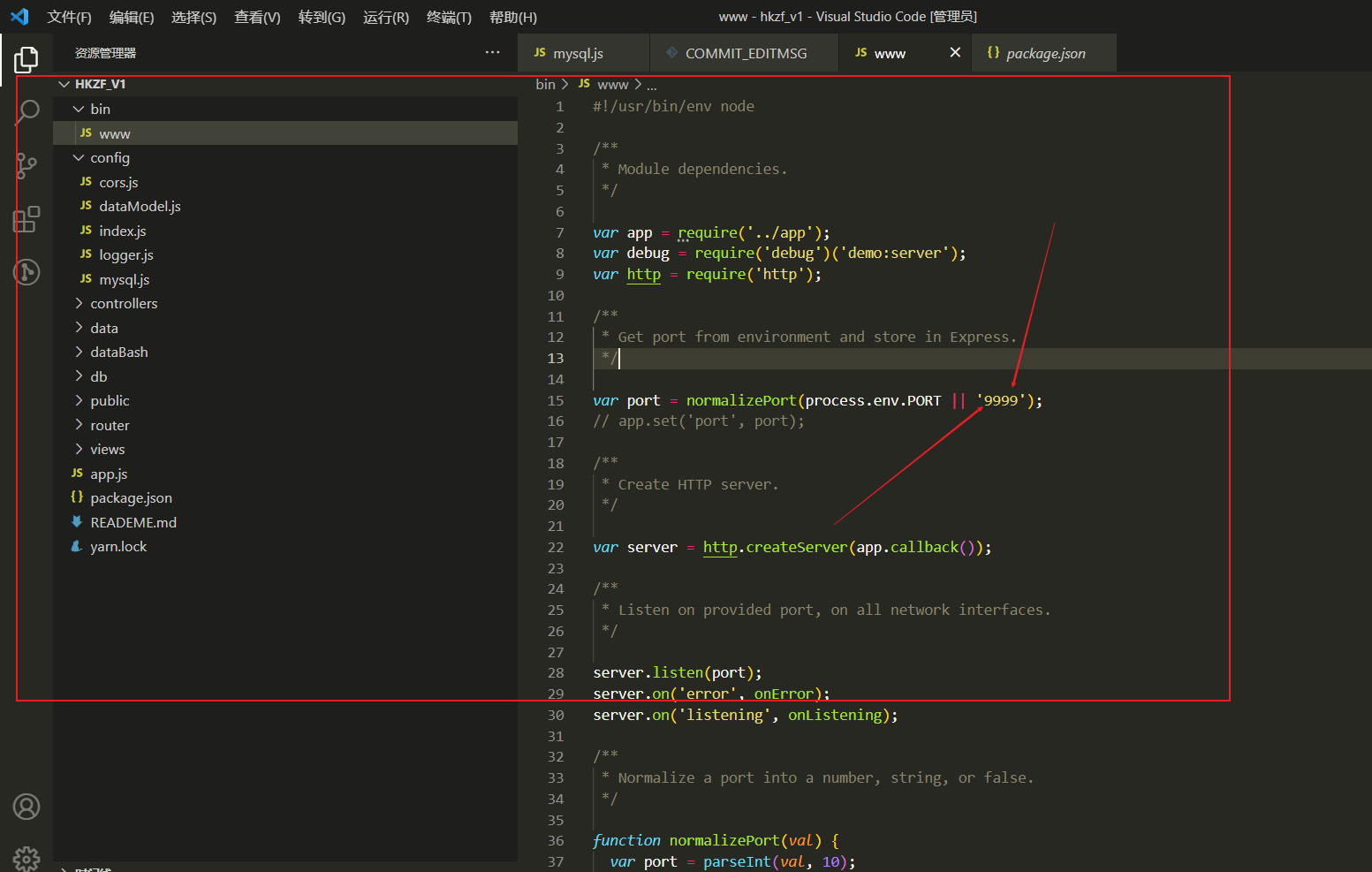The height and width of the screenshot is (872, 1372).
Task: Open the 转到(G) menu
Action: pos(322,17)
